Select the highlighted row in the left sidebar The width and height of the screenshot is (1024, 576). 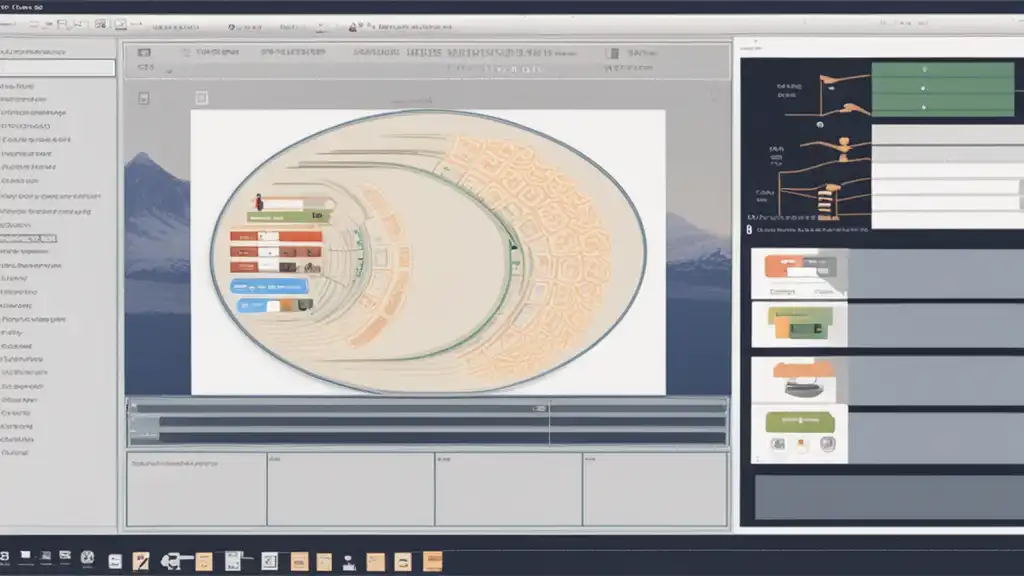pyautogui.click(x=28, y=238)
